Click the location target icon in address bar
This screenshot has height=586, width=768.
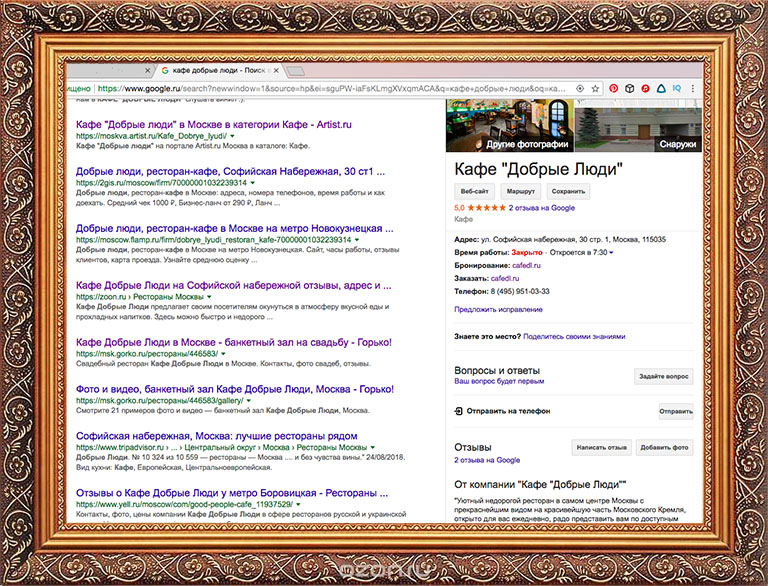580,88
